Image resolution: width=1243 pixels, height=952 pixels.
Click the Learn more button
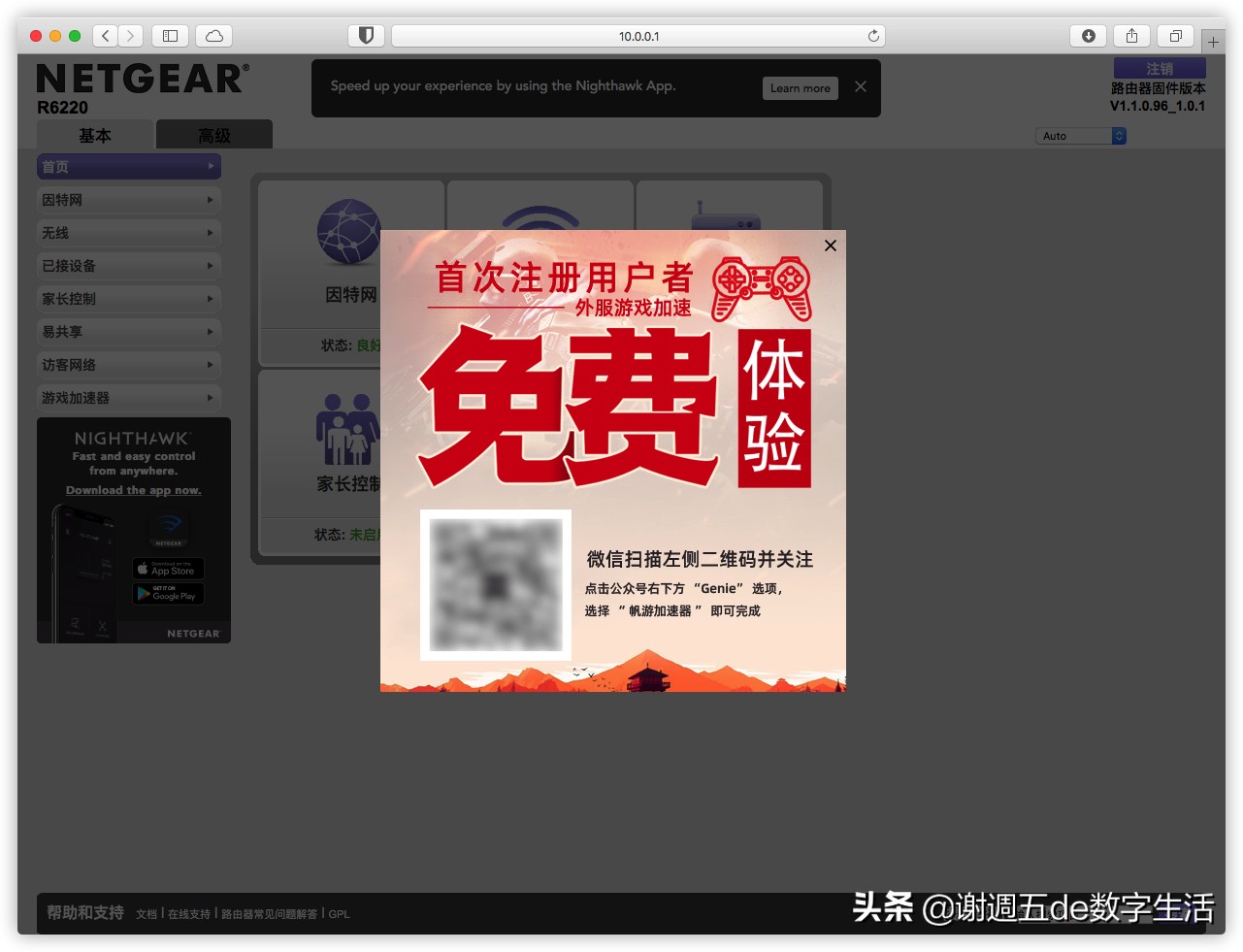tap(800, 87)
